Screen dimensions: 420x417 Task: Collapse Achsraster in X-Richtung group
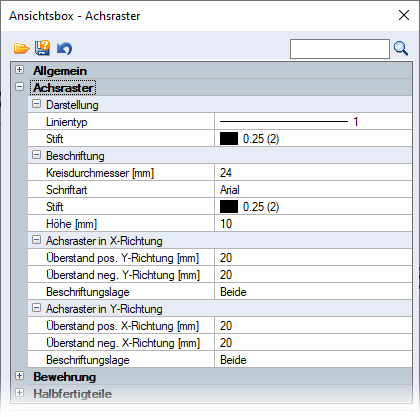(36, 240)
